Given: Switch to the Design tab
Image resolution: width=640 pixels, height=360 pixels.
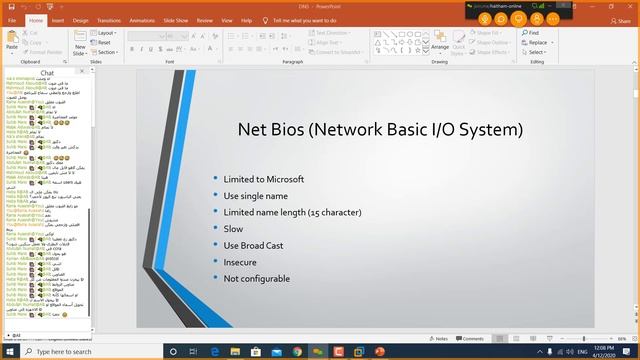Looking at the screenshot, I should (x=80, y=20).
